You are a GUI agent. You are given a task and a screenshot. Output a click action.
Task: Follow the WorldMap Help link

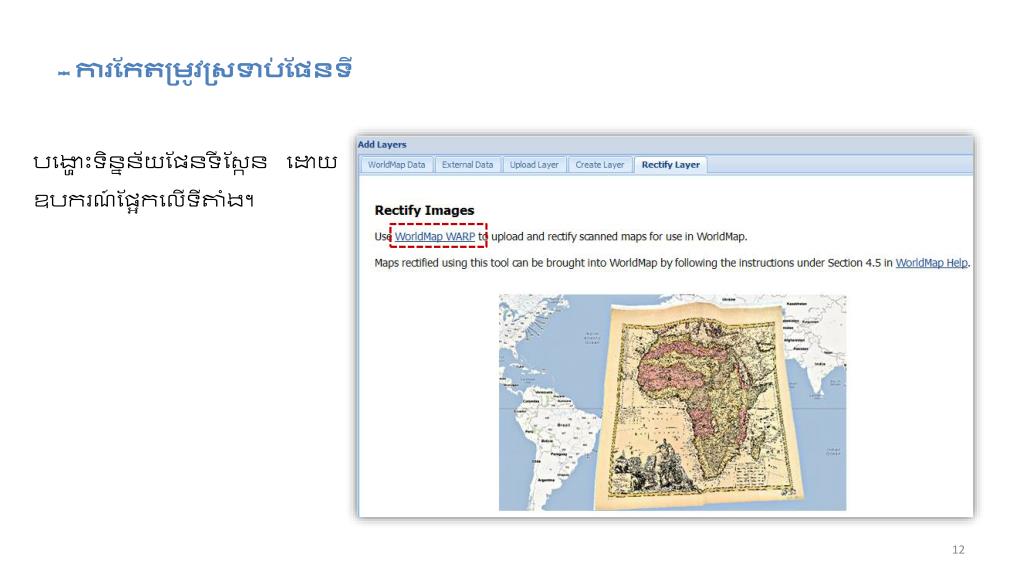931,263
